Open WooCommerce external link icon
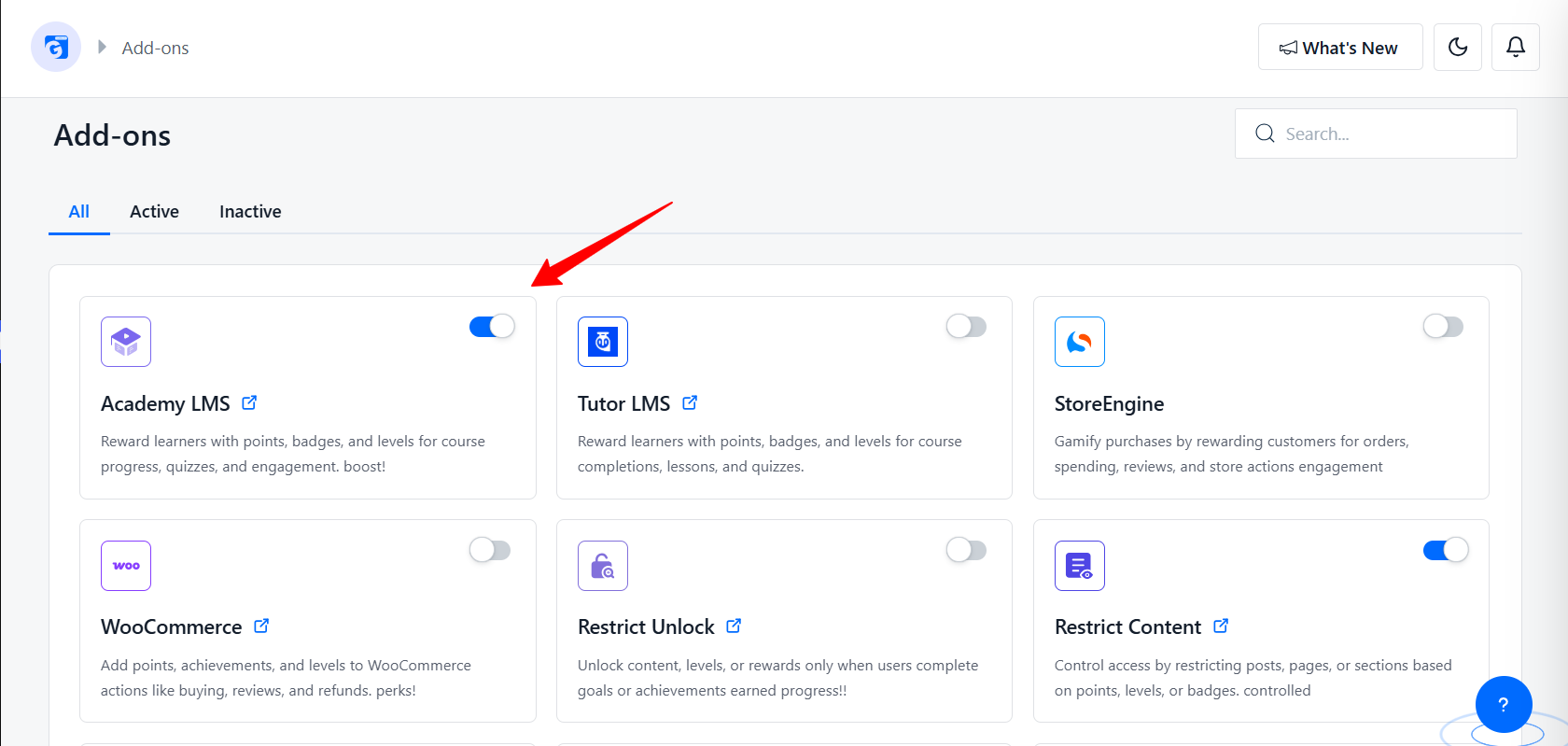Image resolution: width=1568 pixels, height=746 pixels. [x=261, y=626]
